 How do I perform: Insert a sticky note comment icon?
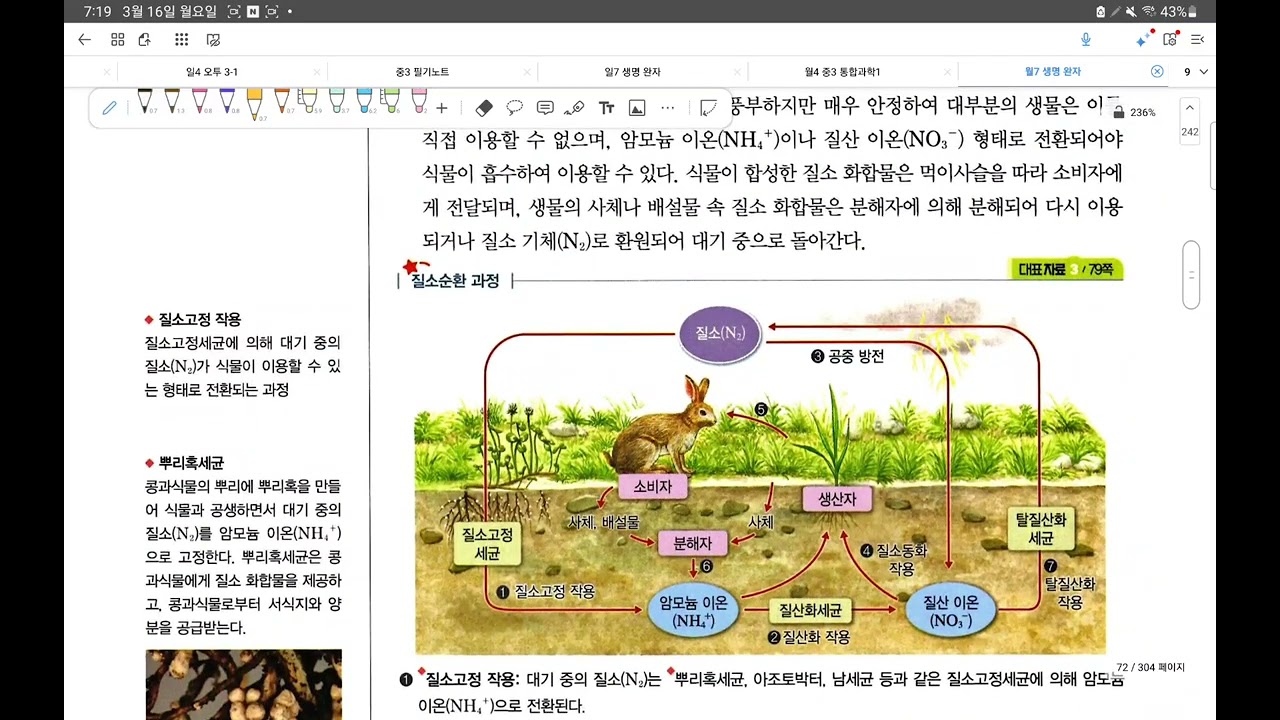click(545, 108)
